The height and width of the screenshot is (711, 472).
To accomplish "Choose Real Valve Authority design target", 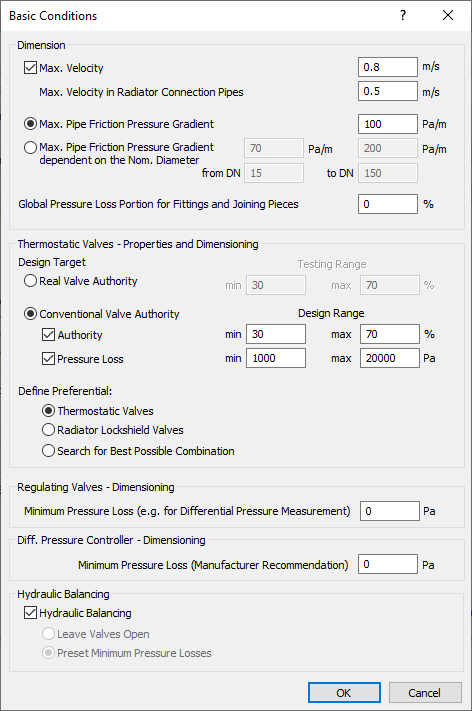I will click(x=30, y=281).
